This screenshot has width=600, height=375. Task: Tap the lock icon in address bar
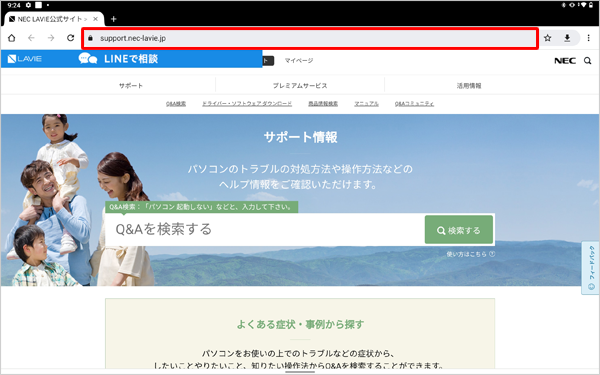click(x=90, y=38)
